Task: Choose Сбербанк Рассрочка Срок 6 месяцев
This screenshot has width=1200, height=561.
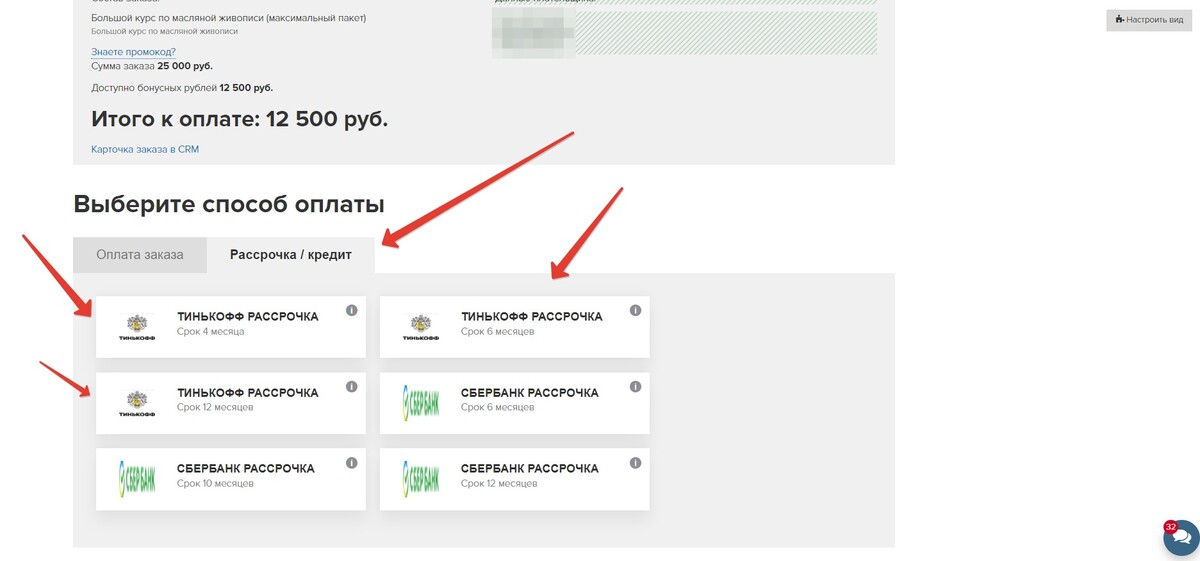Action: tap(515, 403)
